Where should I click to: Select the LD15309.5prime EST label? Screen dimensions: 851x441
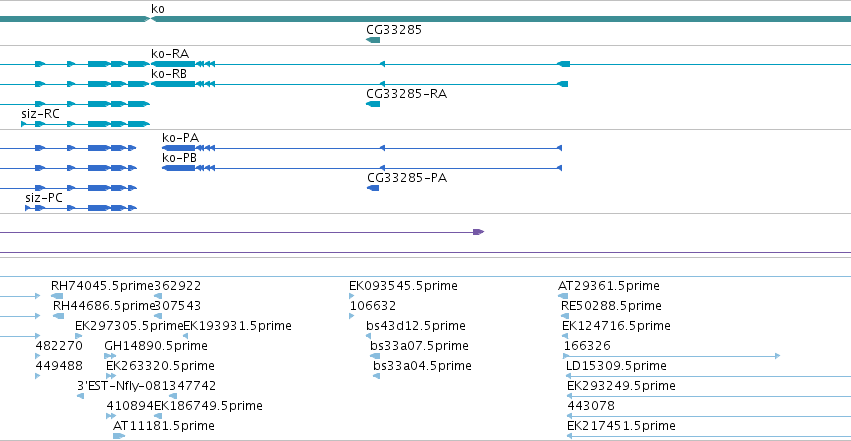point(616,366)
